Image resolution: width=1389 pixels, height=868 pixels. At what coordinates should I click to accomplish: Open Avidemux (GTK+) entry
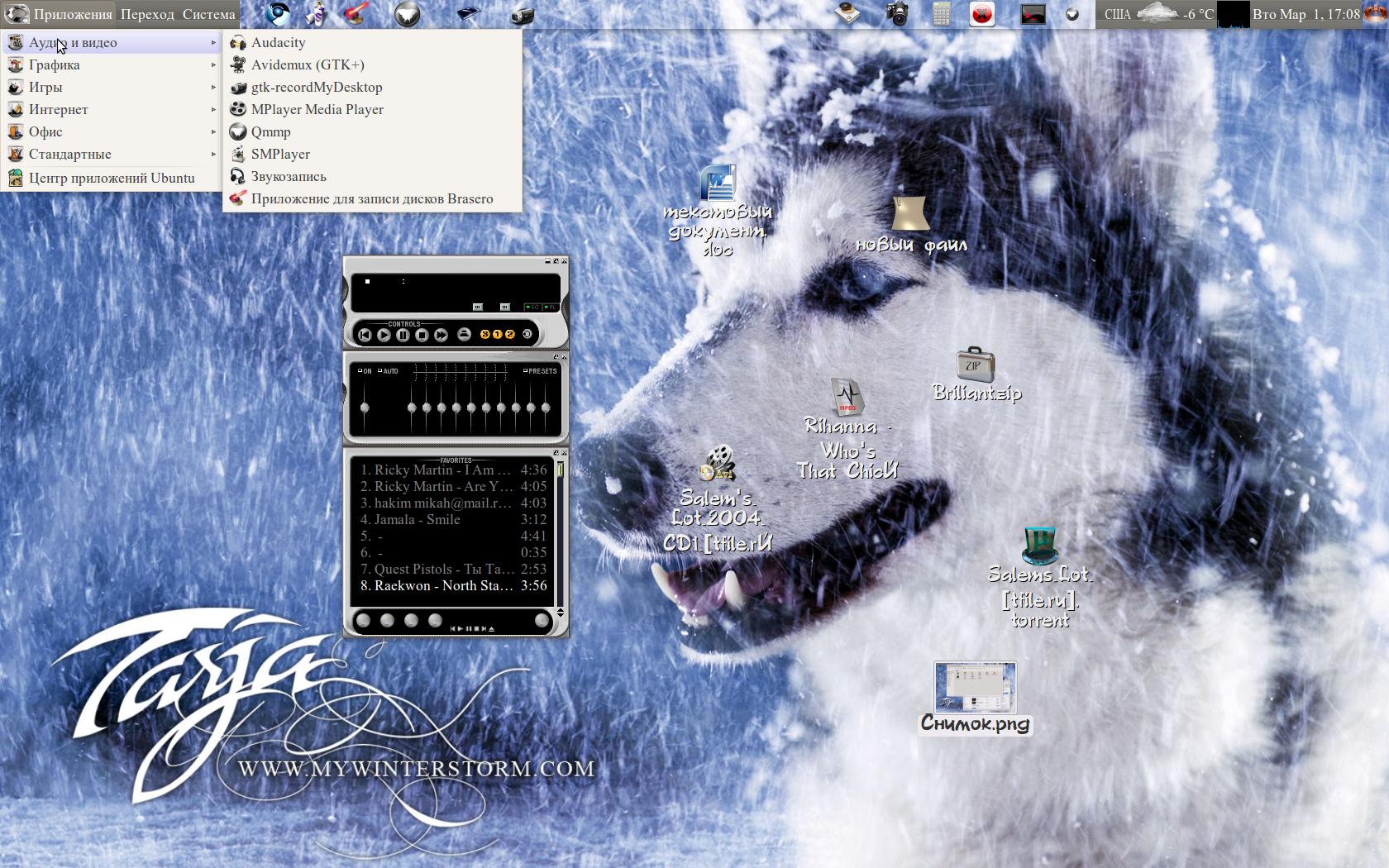[x=372, y=64]
